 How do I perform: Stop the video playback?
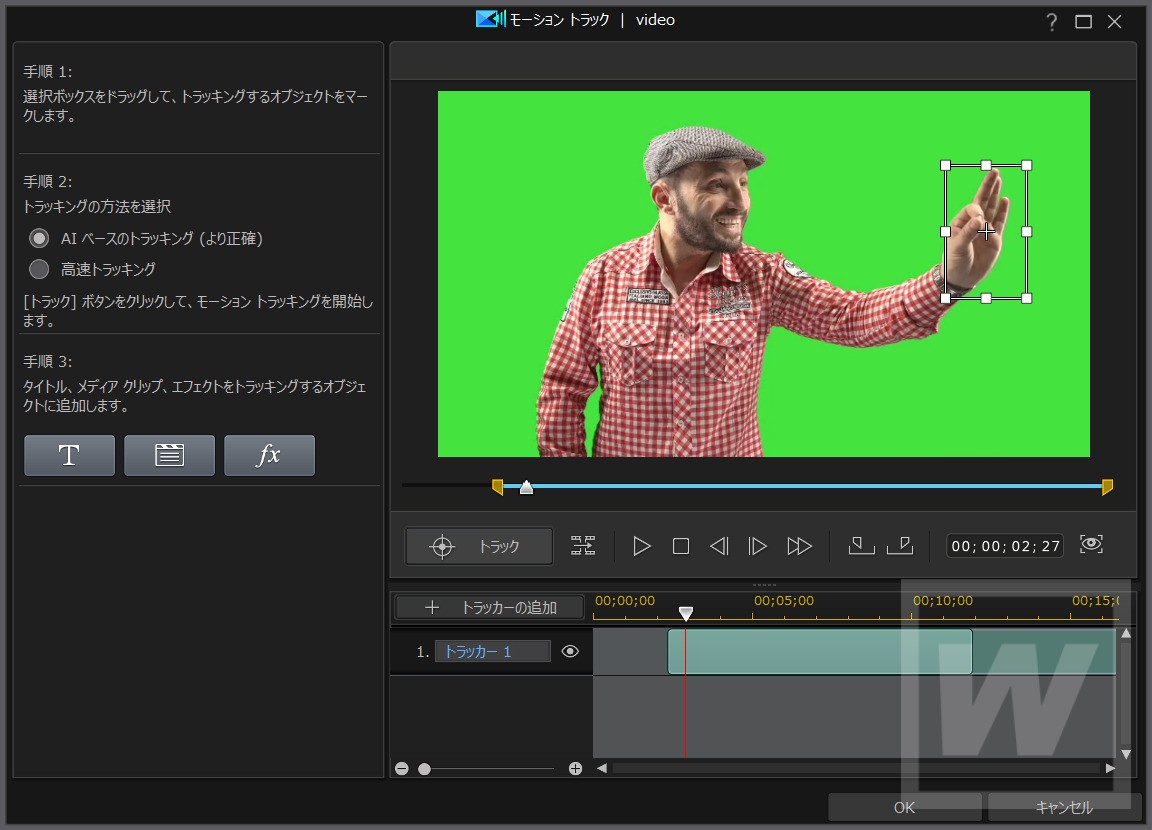coord(681,546)
